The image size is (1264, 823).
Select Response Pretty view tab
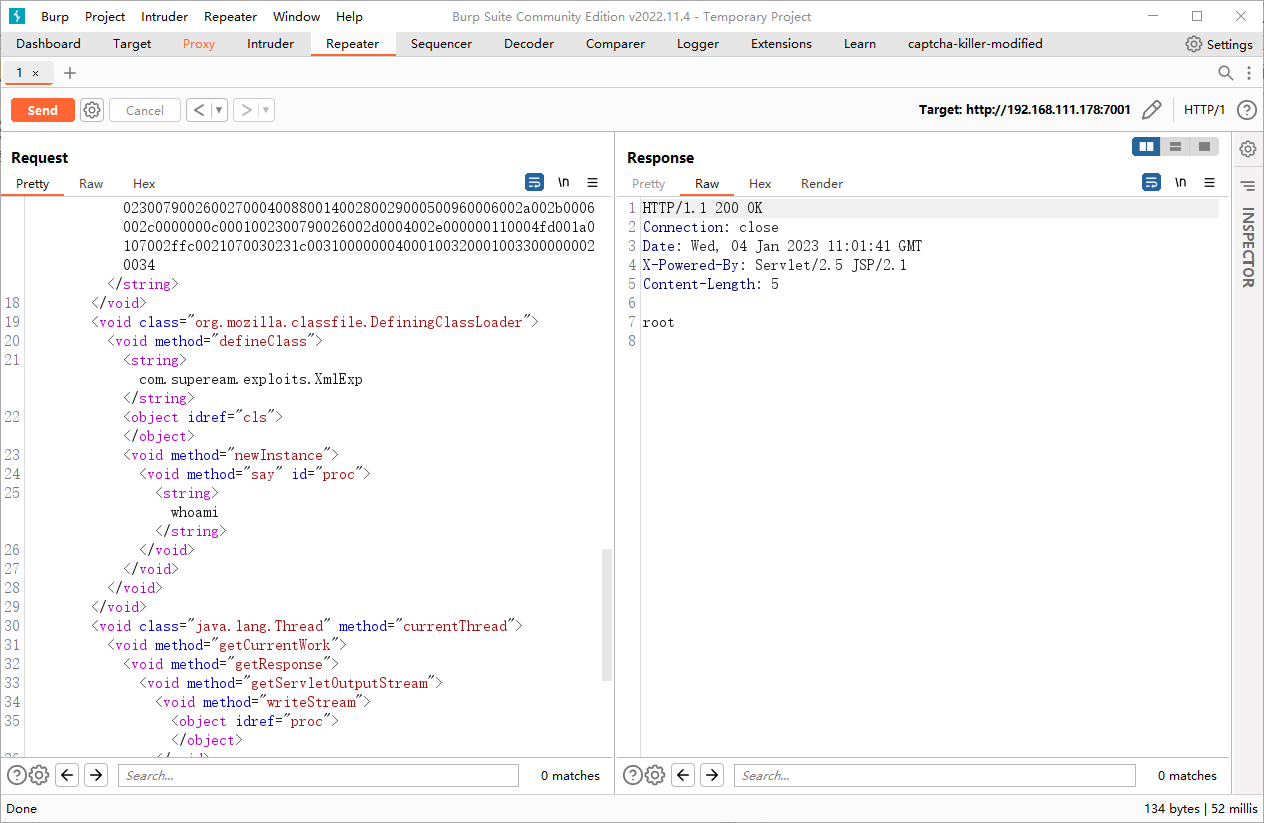[x=648, y=184]
